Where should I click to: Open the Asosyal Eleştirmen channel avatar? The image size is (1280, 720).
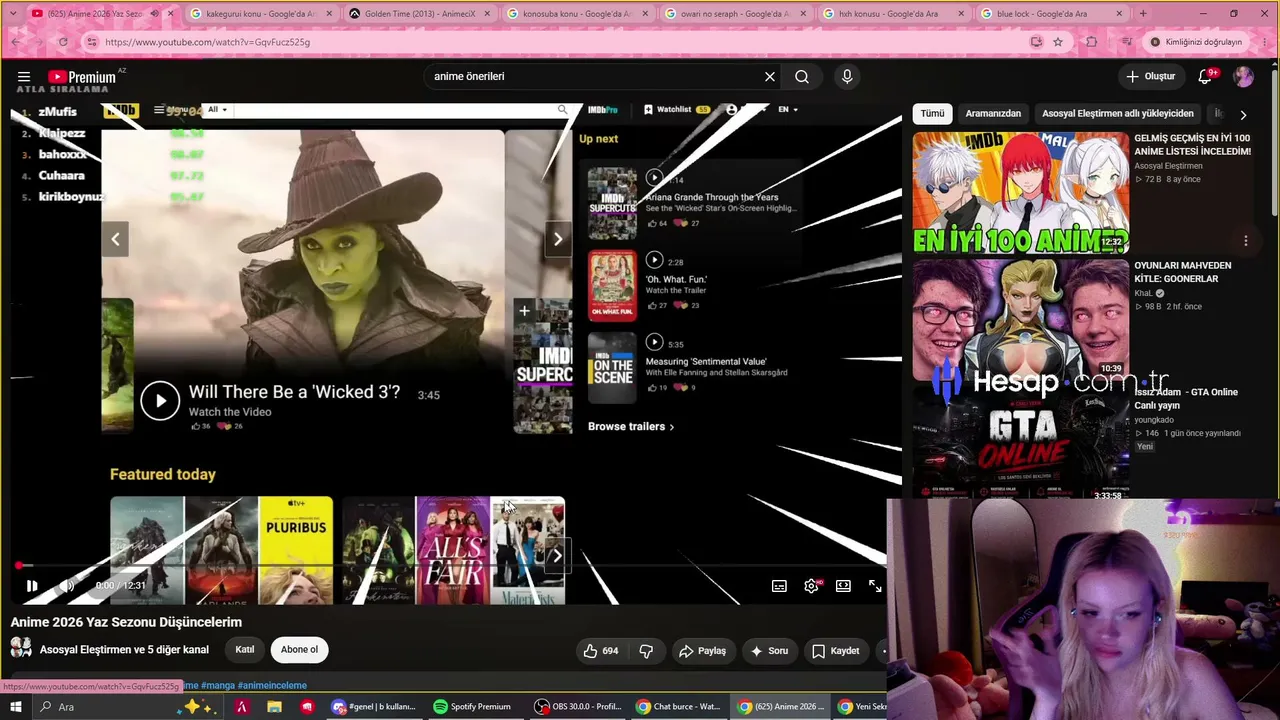point(20,649)
